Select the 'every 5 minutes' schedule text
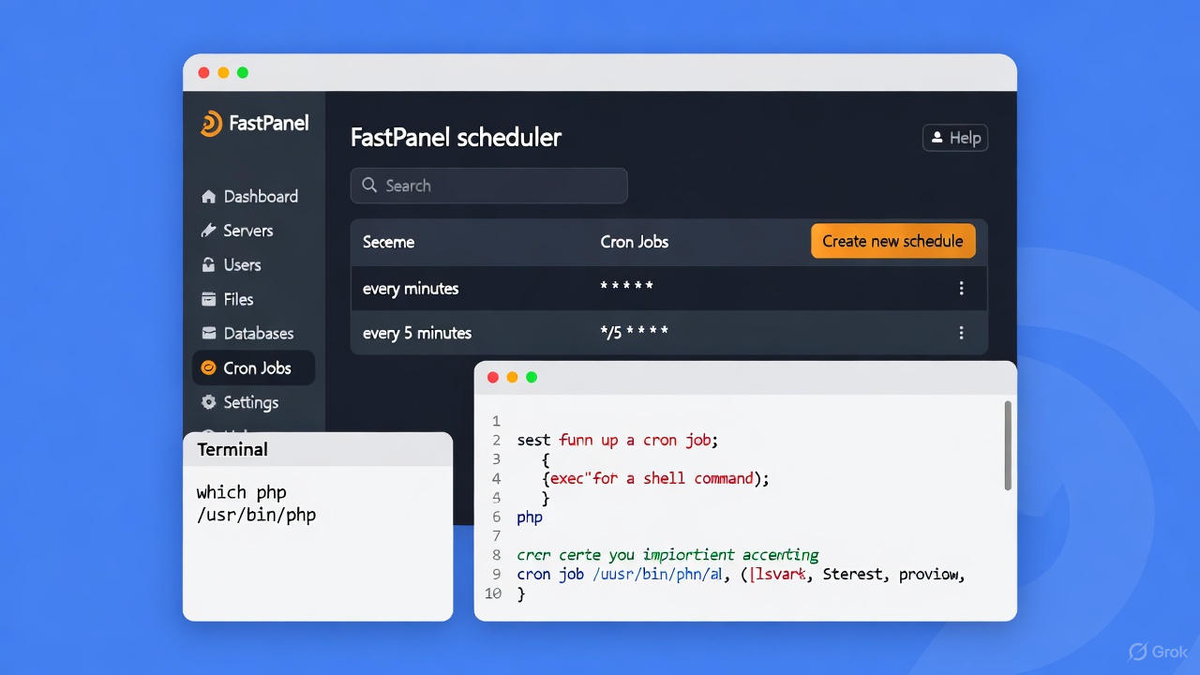Viewport: 1200px width, 675px height. (417, 333)
